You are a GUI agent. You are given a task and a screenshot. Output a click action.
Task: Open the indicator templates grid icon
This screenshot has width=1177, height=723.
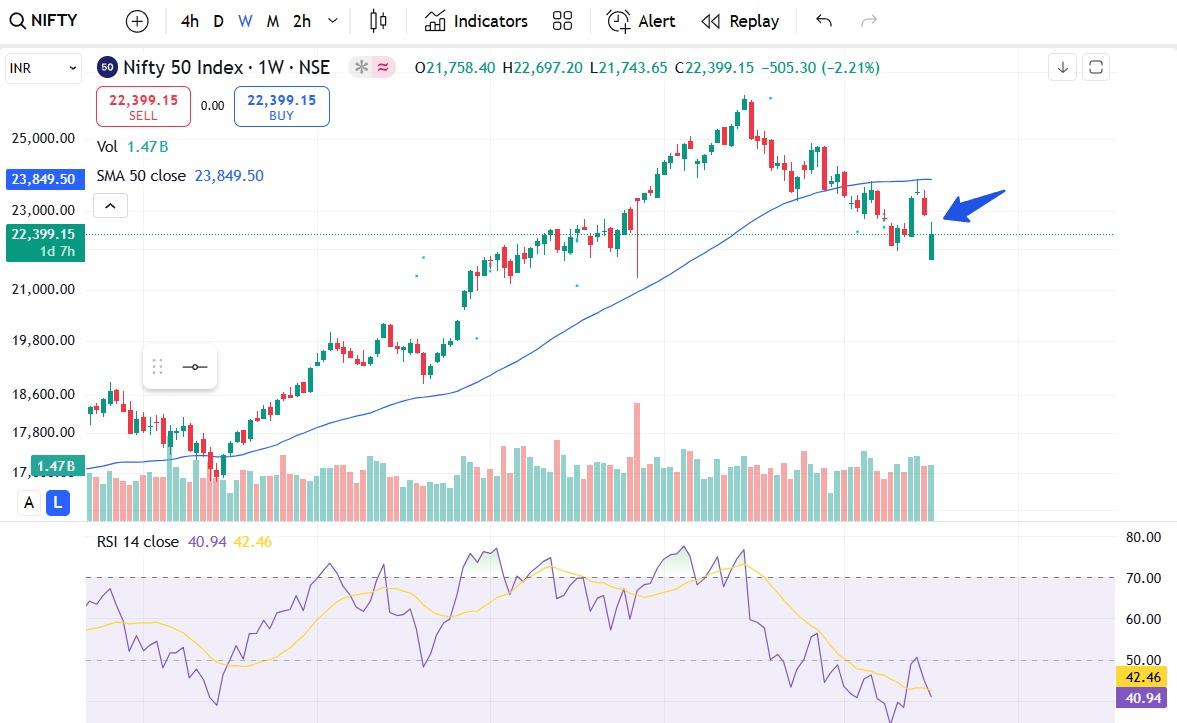[x=562, y=21]
